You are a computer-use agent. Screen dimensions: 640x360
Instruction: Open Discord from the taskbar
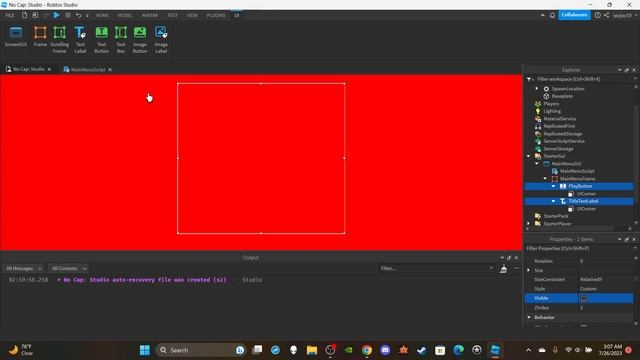pyautogui.click(x=385, y=350)
